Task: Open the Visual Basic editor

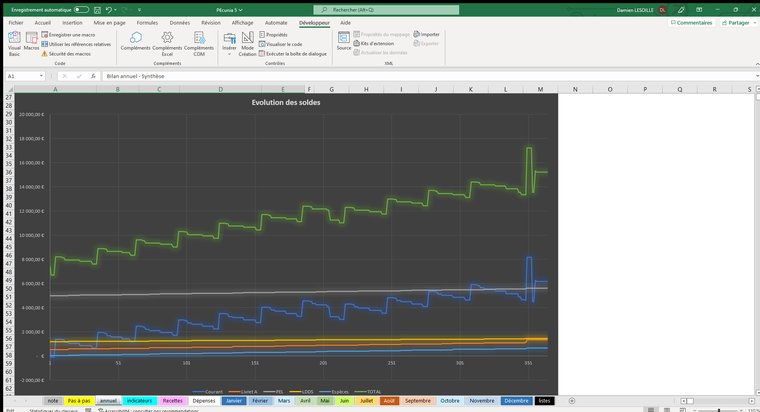Action: tap(14, 42)
